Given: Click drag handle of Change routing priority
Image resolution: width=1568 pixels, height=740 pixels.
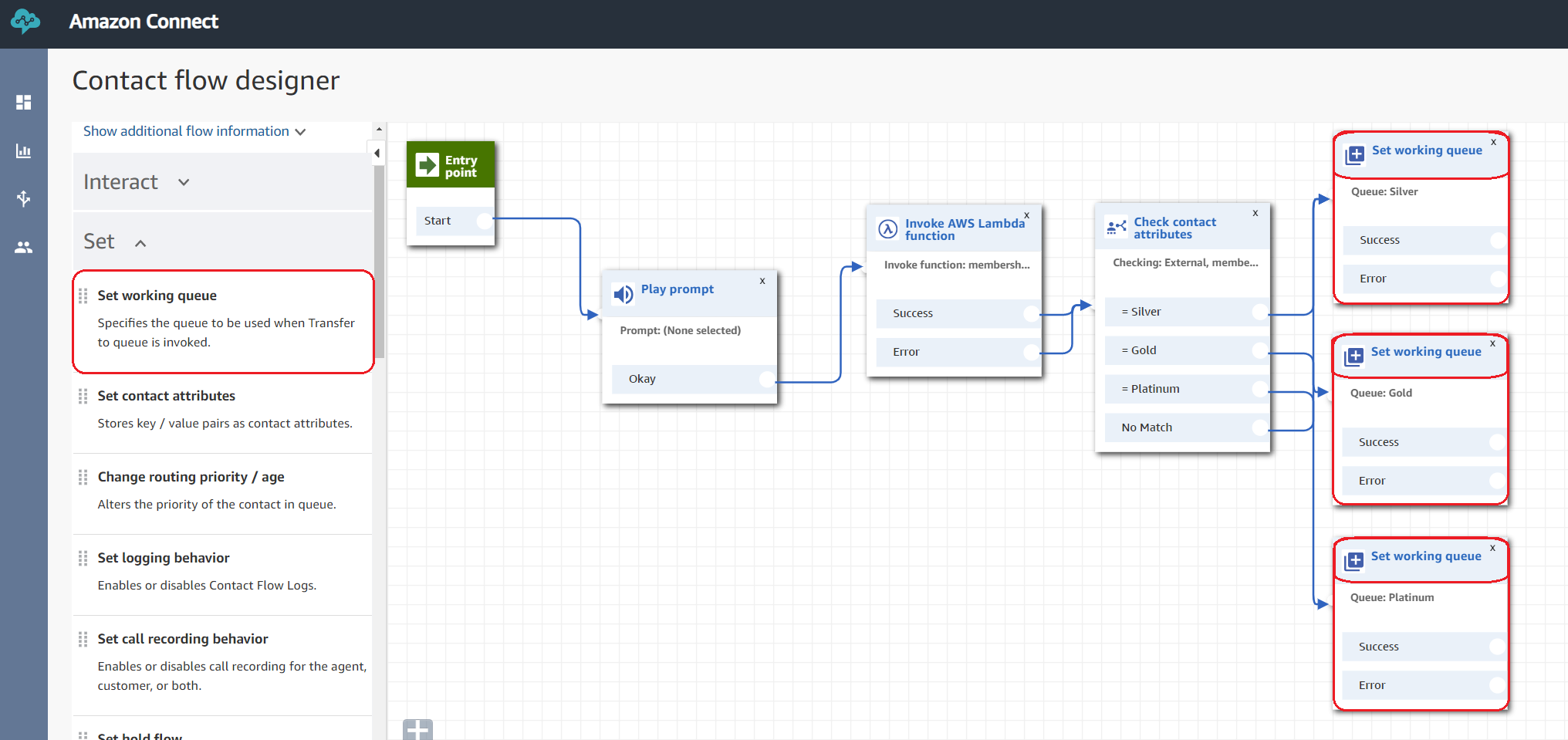Looking at the screenshot, I should click(x=83, y=478).
